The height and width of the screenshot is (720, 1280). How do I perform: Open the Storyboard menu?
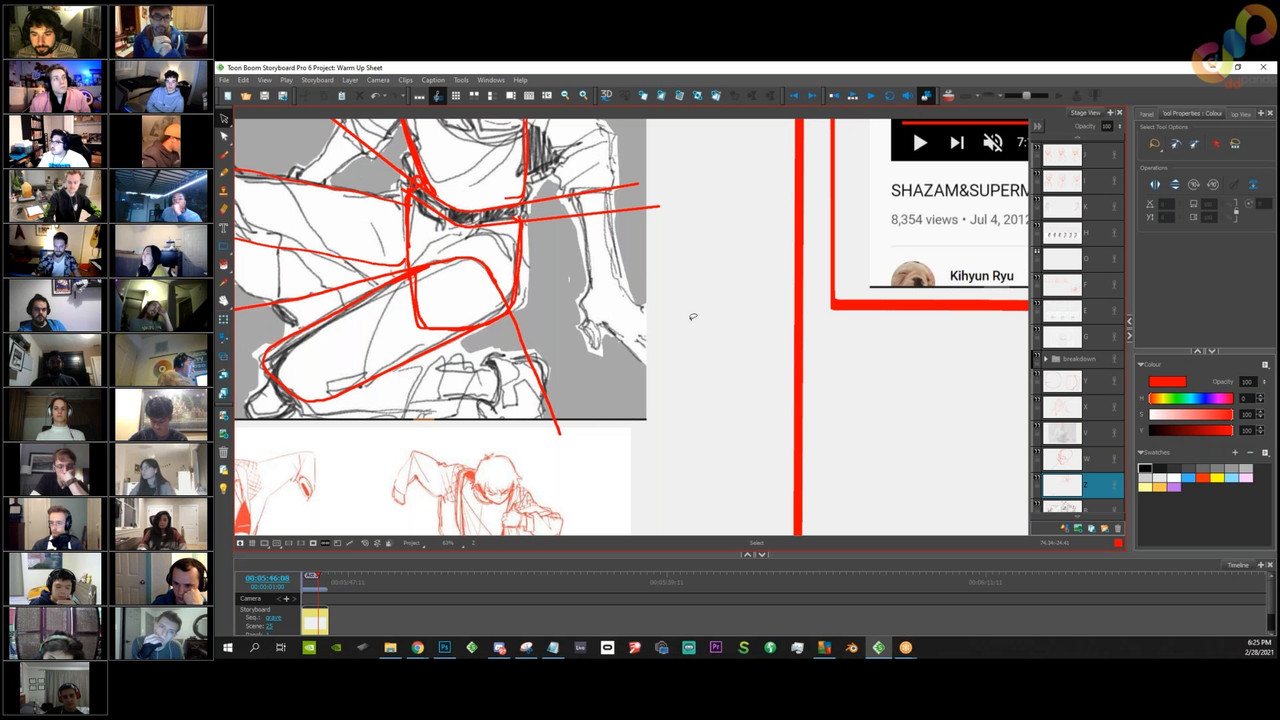(317, 80)
